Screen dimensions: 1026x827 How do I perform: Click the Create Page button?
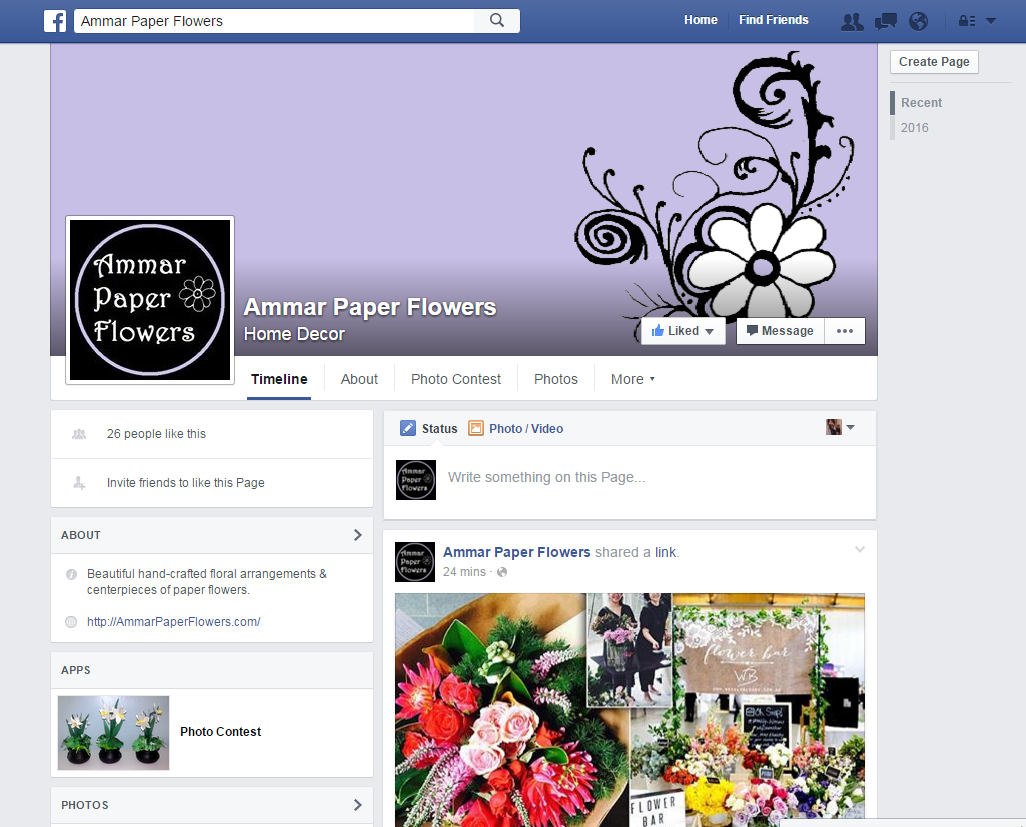(x=934, y=62)
